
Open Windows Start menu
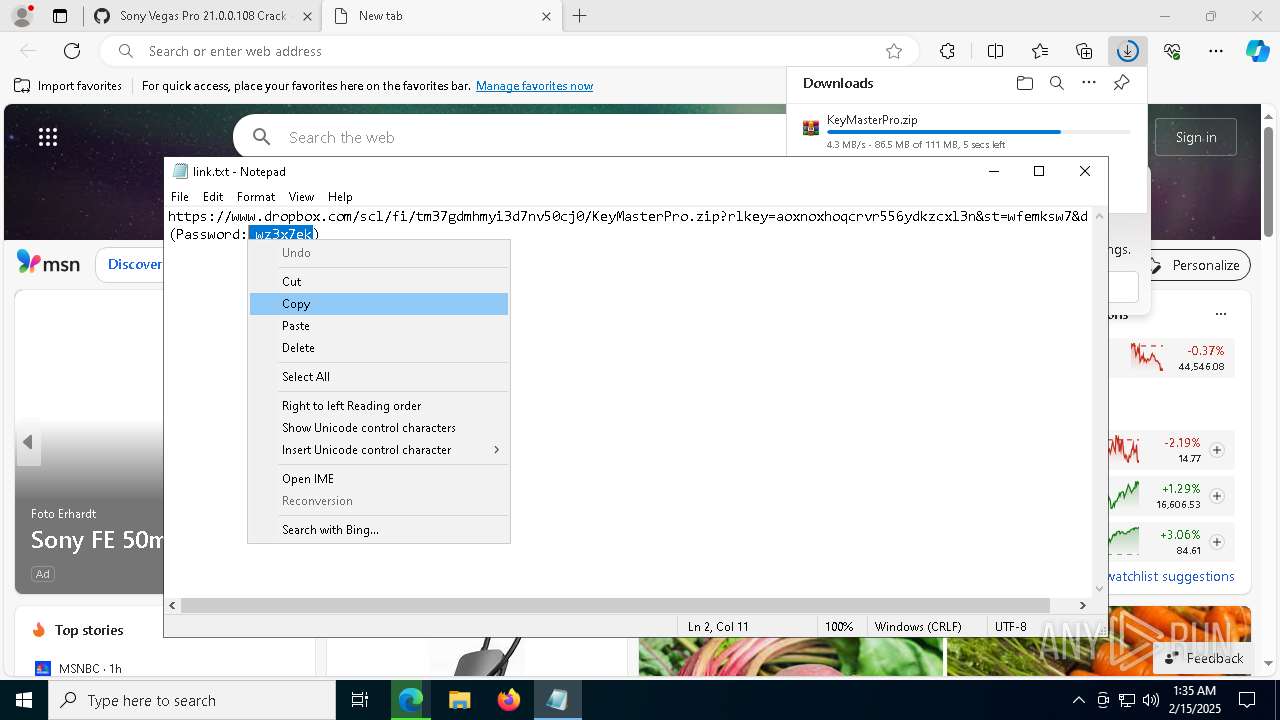click(24, 700)
